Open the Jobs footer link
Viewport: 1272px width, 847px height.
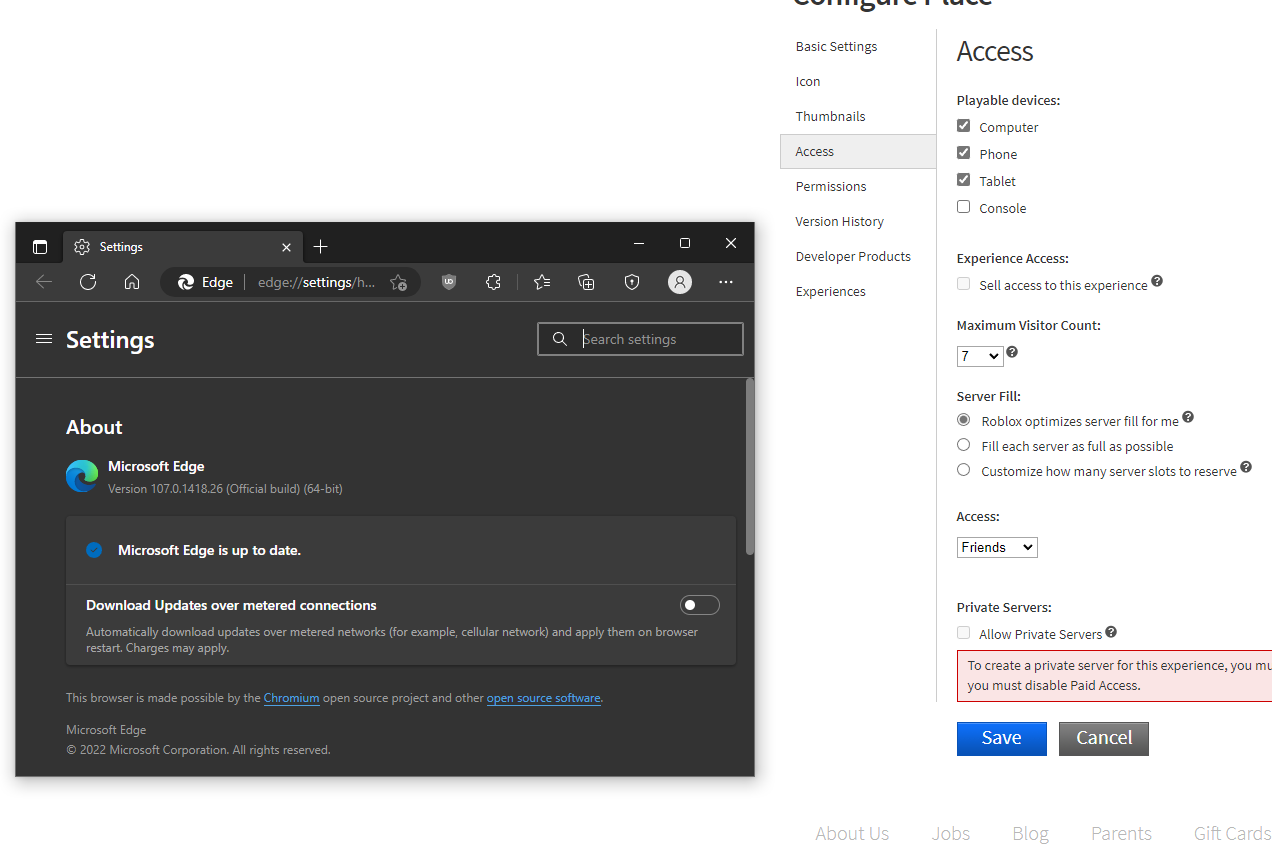coord(951,833)
